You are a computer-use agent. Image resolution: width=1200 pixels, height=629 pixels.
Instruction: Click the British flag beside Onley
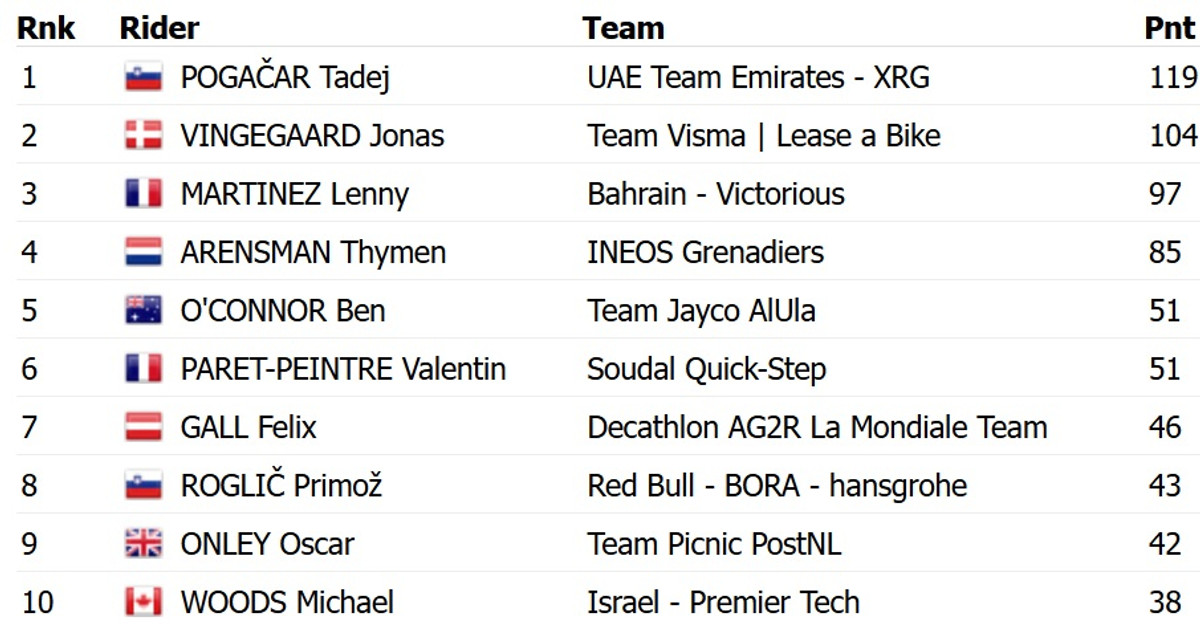click(143, 544)
